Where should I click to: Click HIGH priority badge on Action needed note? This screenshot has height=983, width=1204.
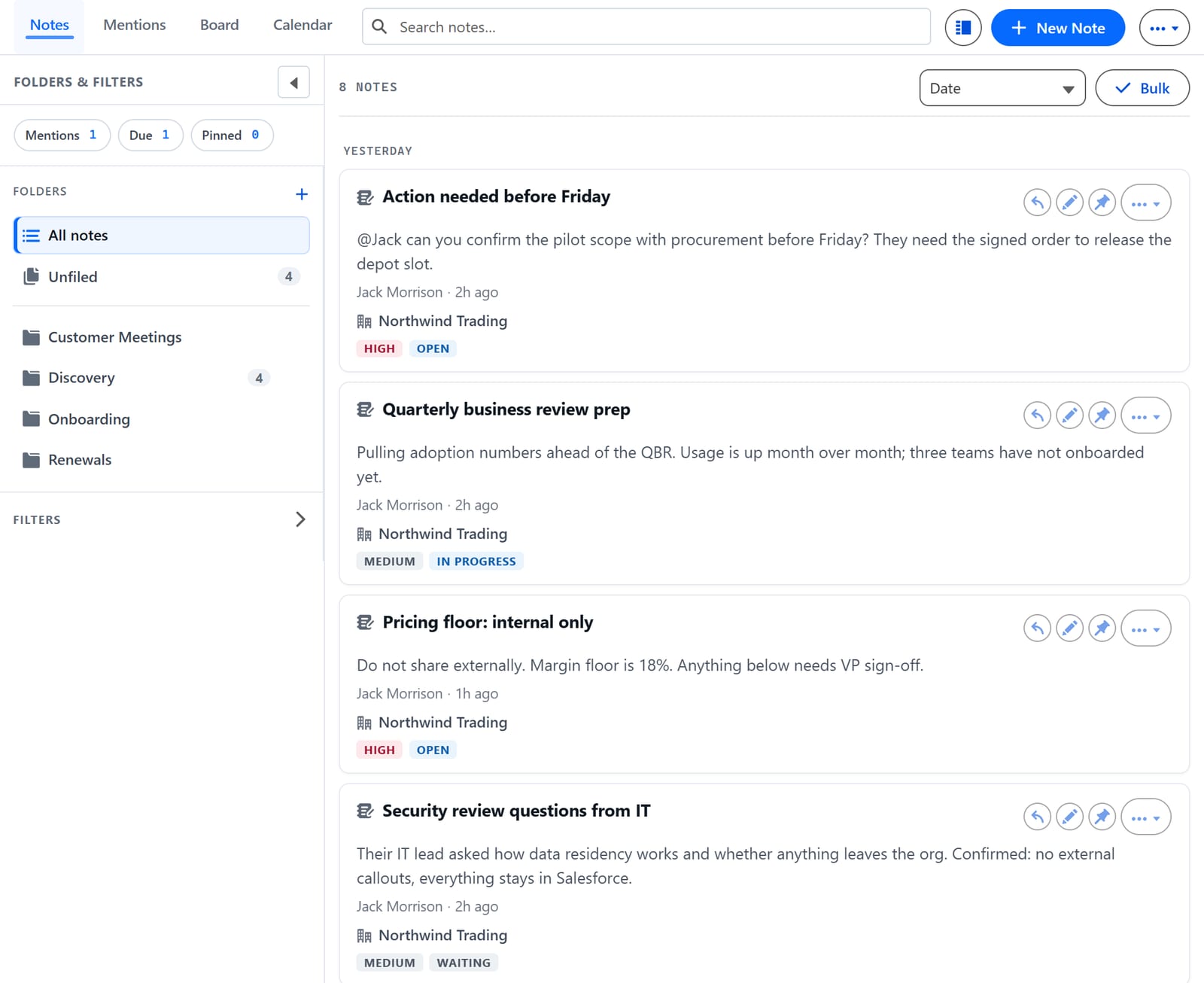[379, 348]
